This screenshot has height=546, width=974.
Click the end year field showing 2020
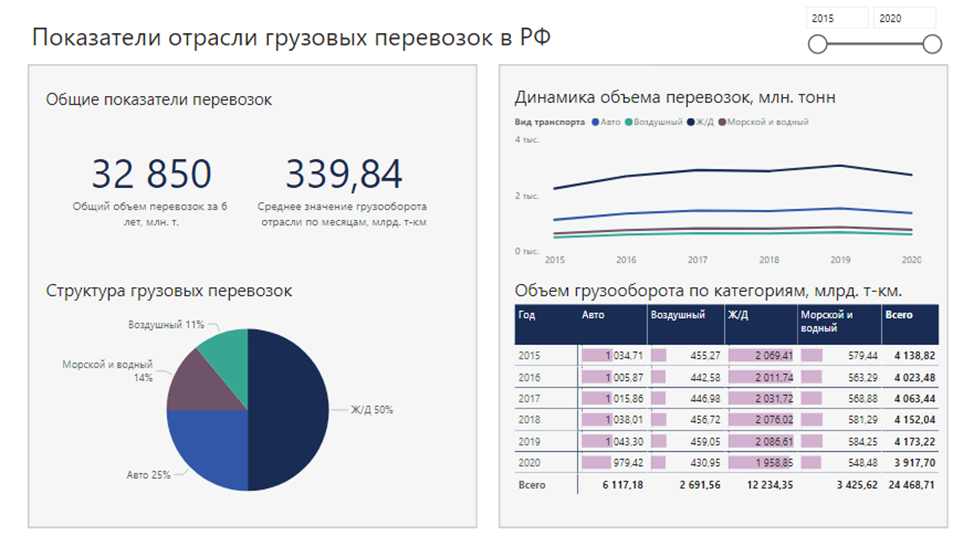tap(904, 18)
